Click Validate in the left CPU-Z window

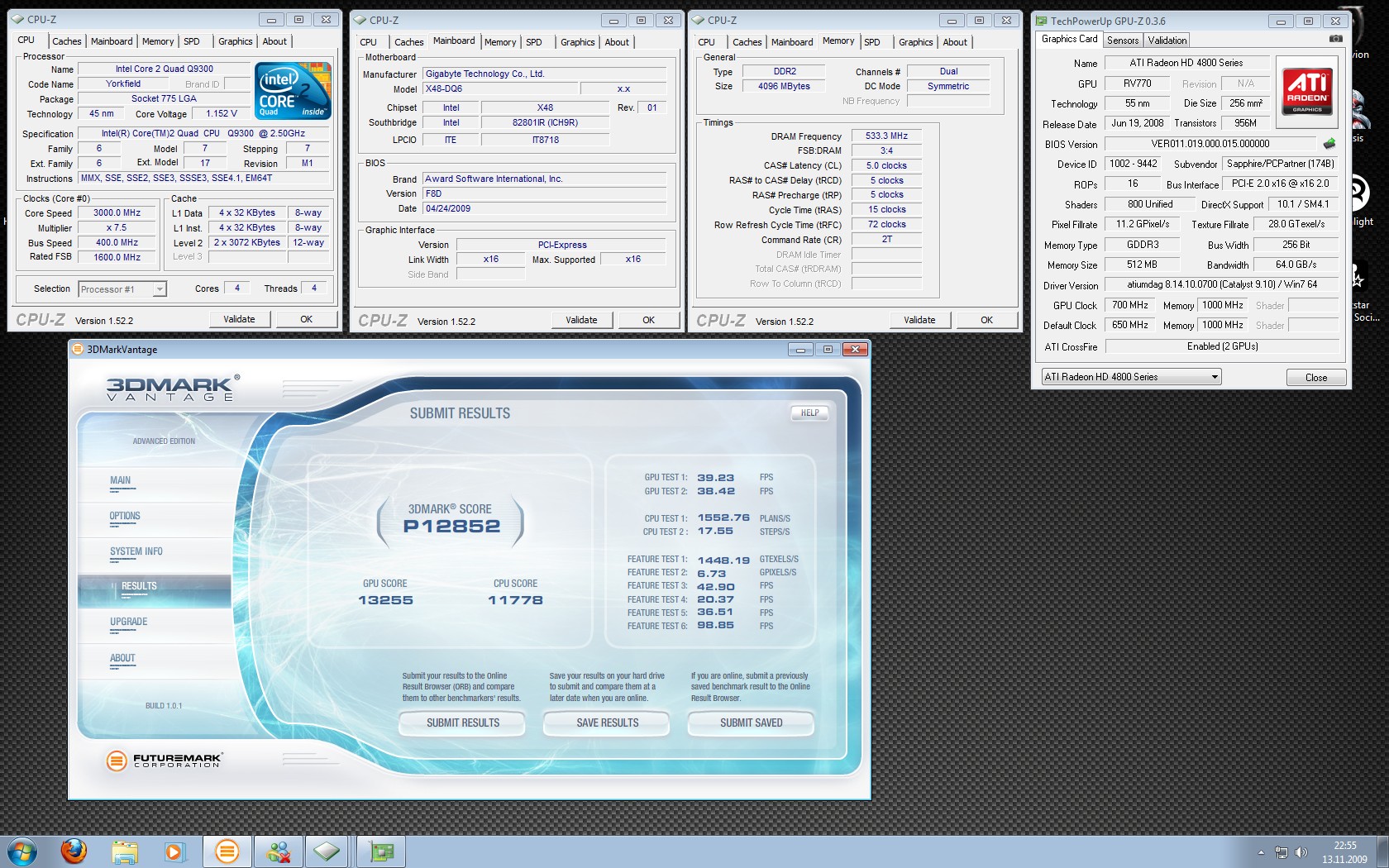coord(239,319)
